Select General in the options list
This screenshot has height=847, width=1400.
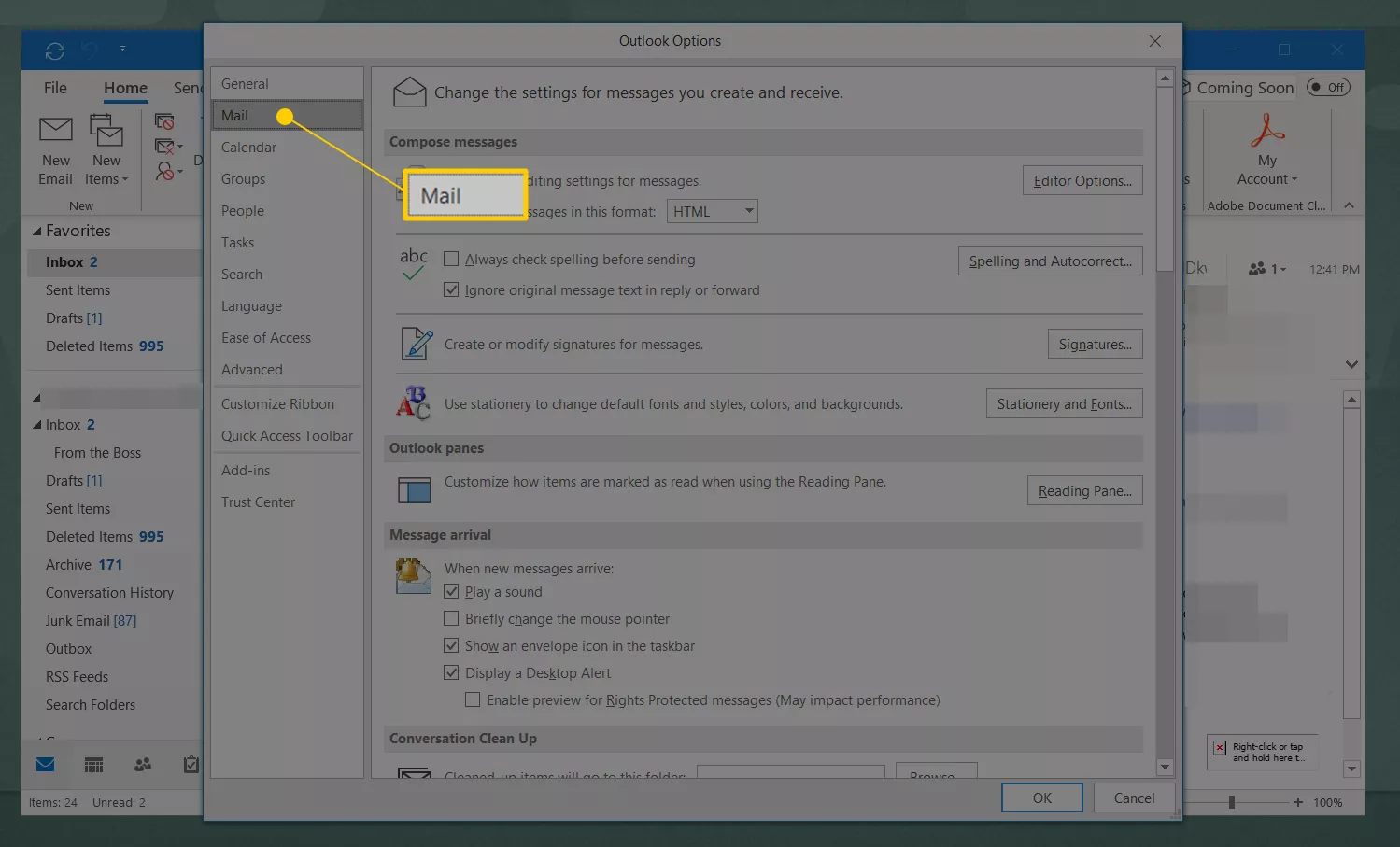[x=287, y=83]
